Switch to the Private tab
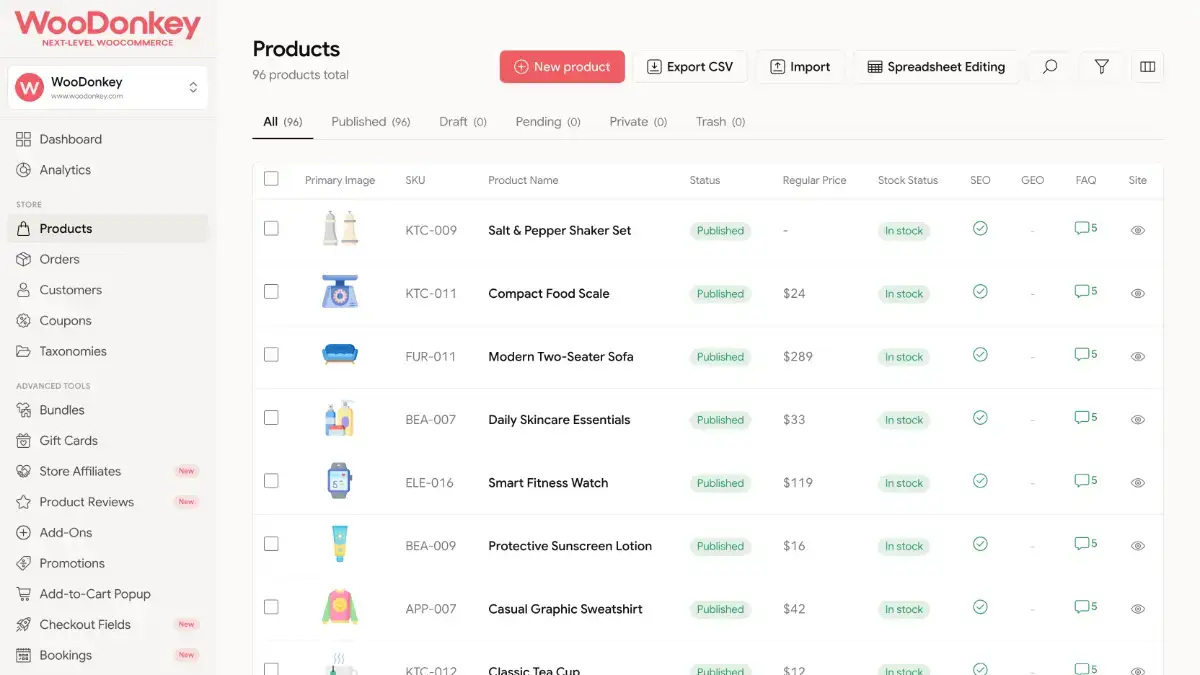This screenshot has width=1200, height=675. point(638,122)
